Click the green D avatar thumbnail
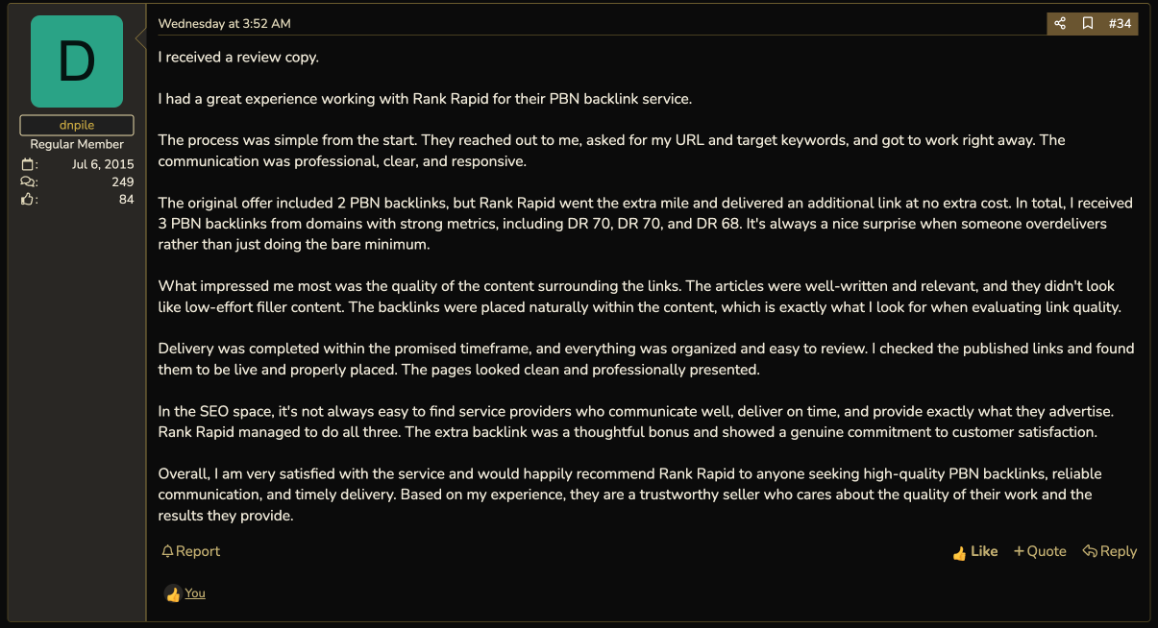Image resolution: width=1158 pixels, height=628 pixels. [77, 61]
